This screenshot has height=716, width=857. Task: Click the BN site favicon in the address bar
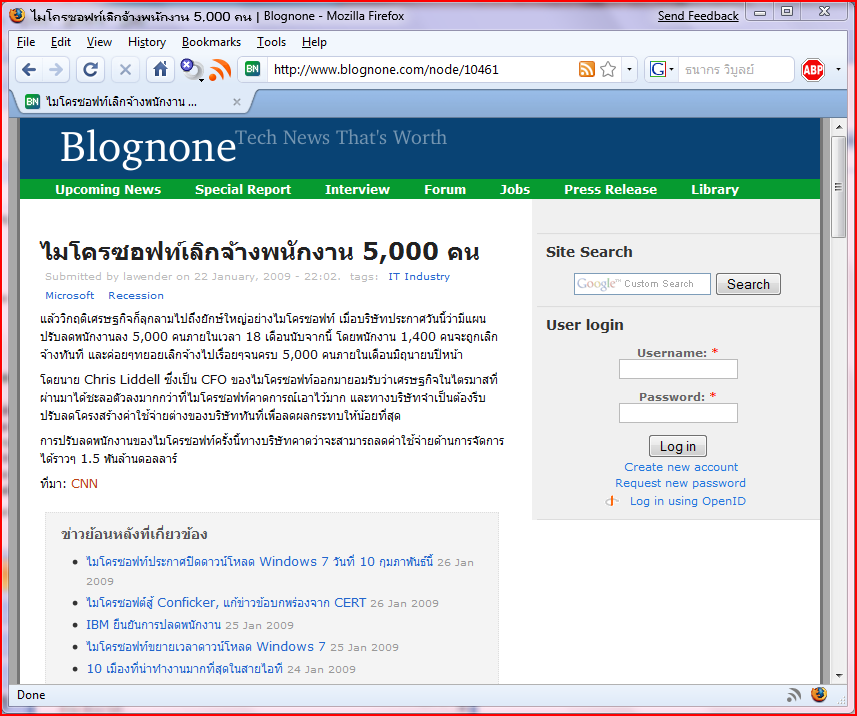[252, 70]
